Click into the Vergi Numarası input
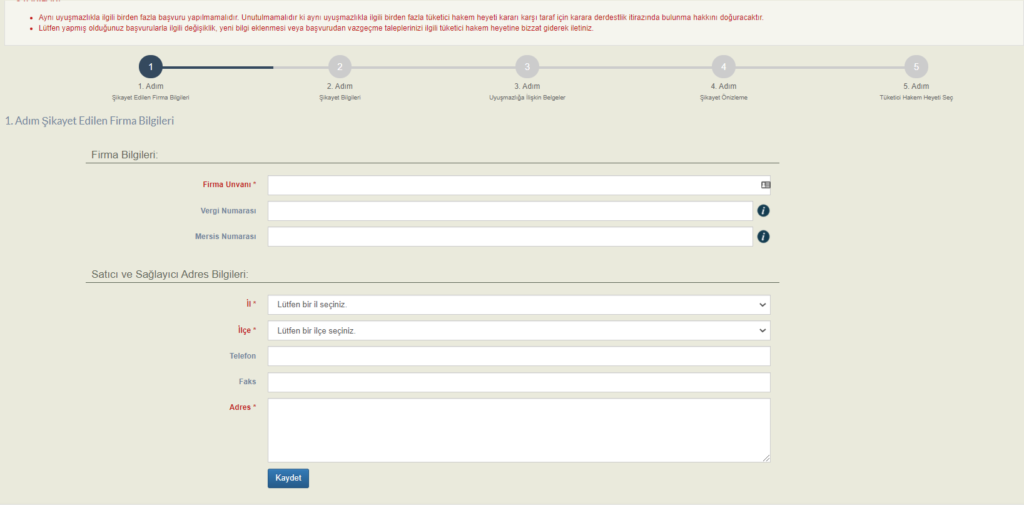The height and width of the screenshot is (505, 1024). pos(509,211)
